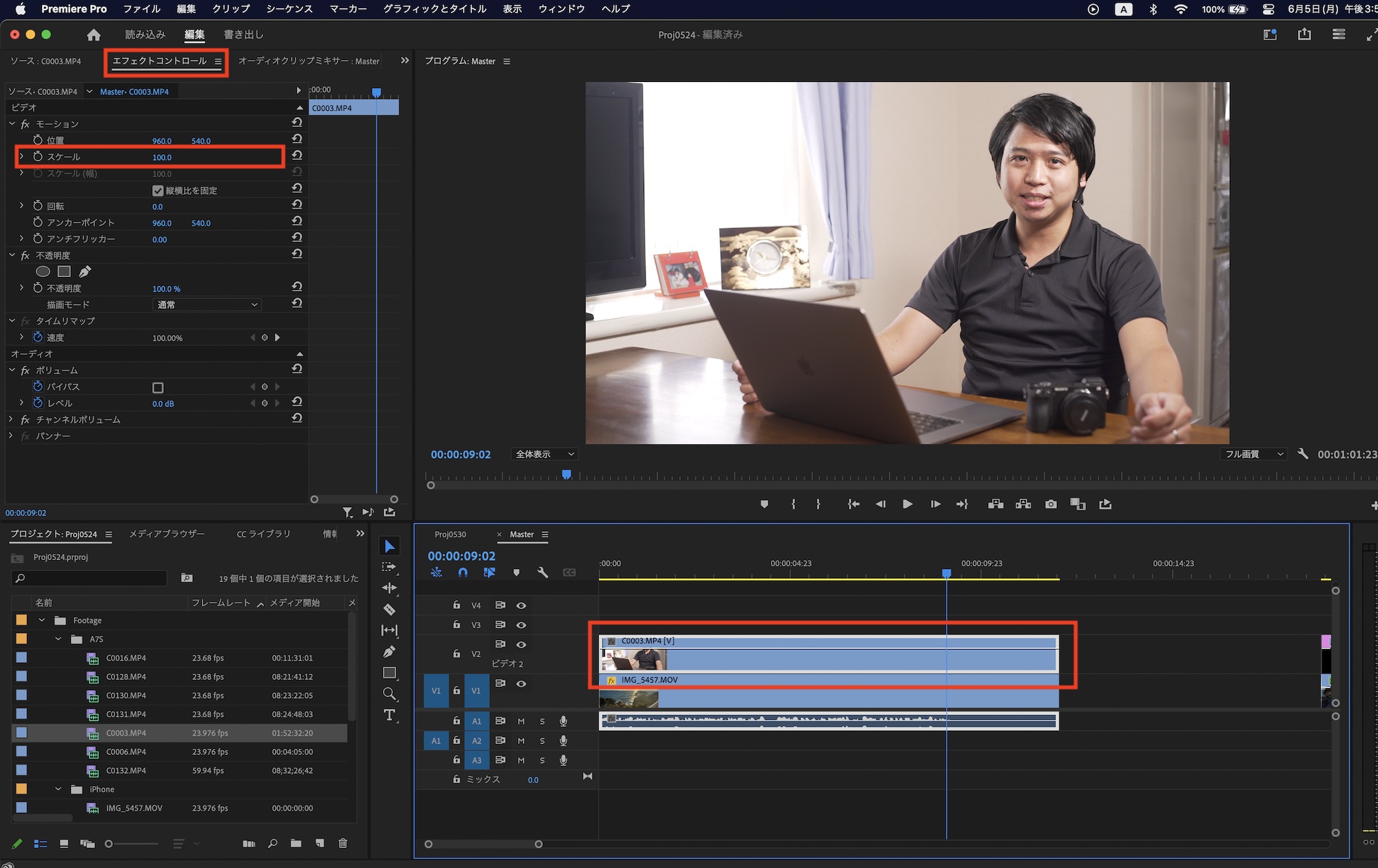Click the Export Frame camera icon
The height and width of the screenshot is (868, 1378).
point(1051,504)
